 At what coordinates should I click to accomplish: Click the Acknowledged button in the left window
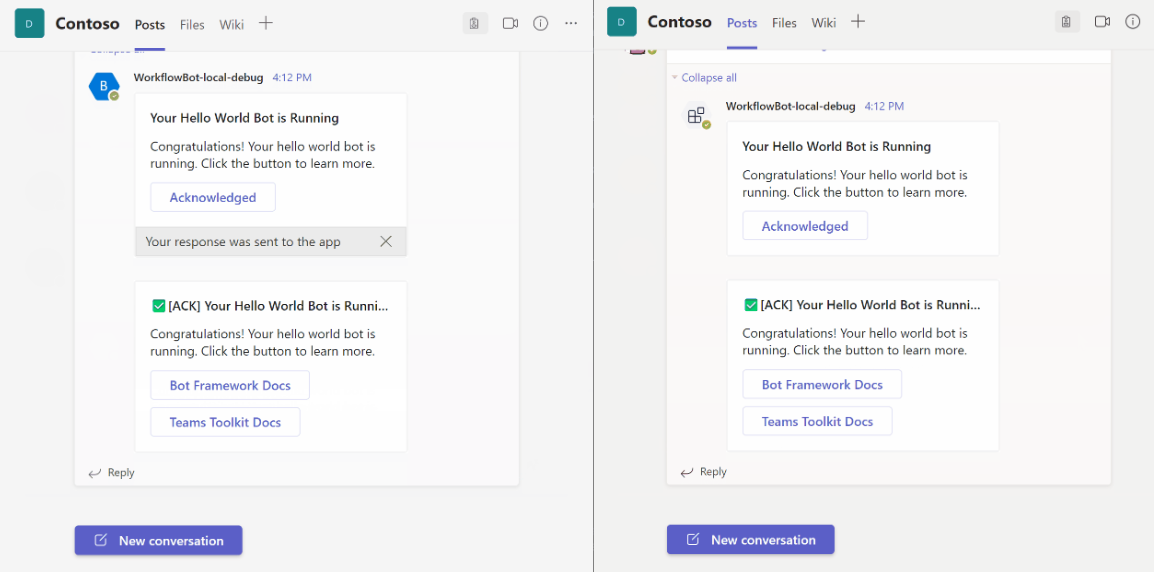tap(213, 197)
